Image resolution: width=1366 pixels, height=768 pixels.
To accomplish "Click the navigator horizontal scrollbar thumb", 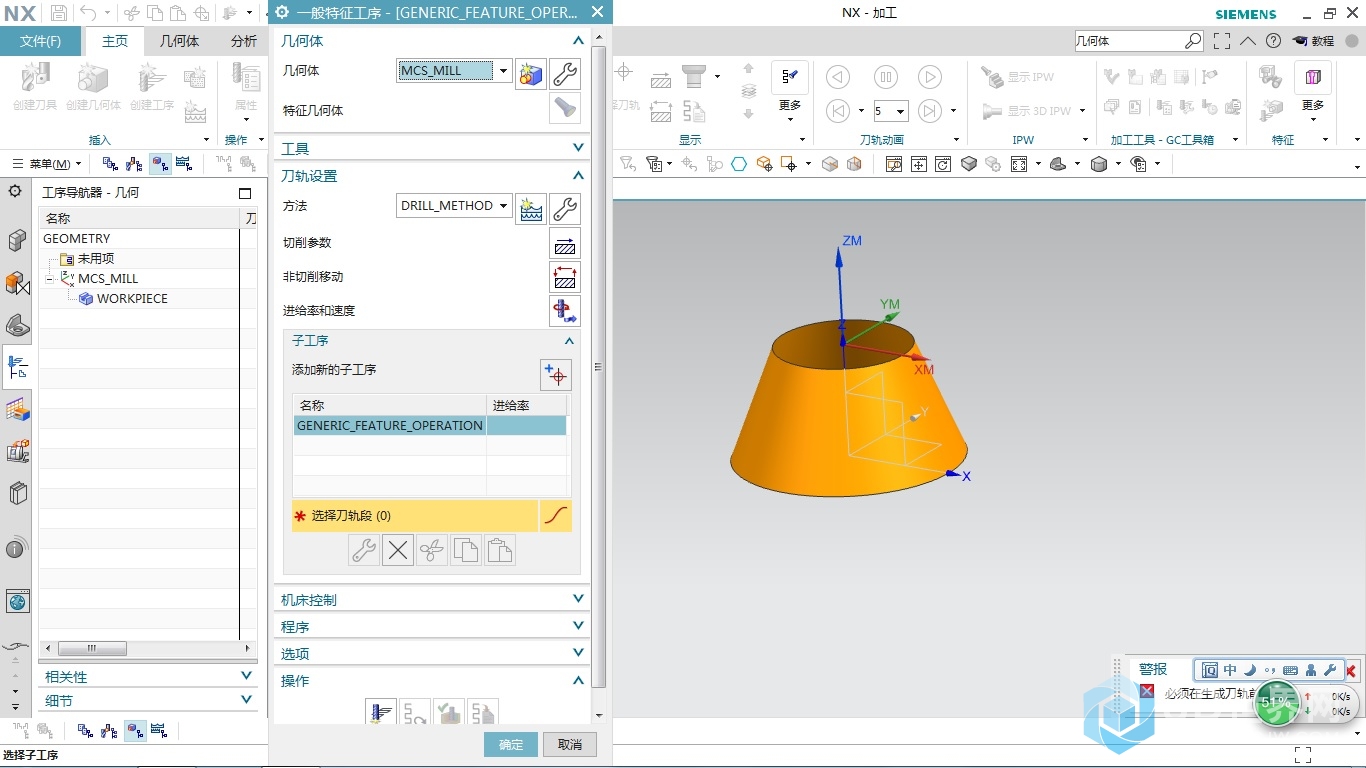I will (x=92, y=648).
